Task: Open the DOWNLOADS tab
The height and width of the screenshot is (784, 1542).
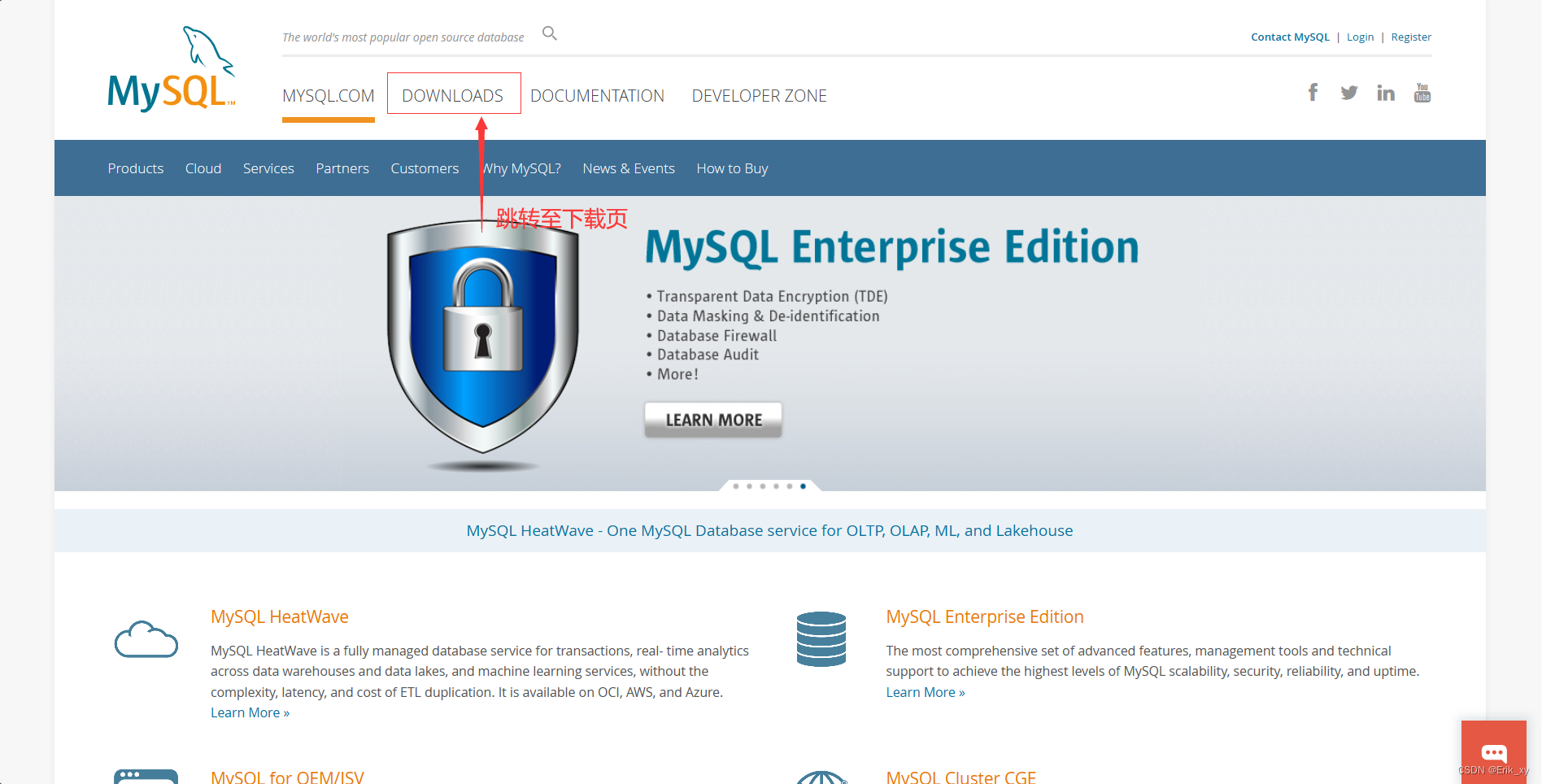Action: 453,96
